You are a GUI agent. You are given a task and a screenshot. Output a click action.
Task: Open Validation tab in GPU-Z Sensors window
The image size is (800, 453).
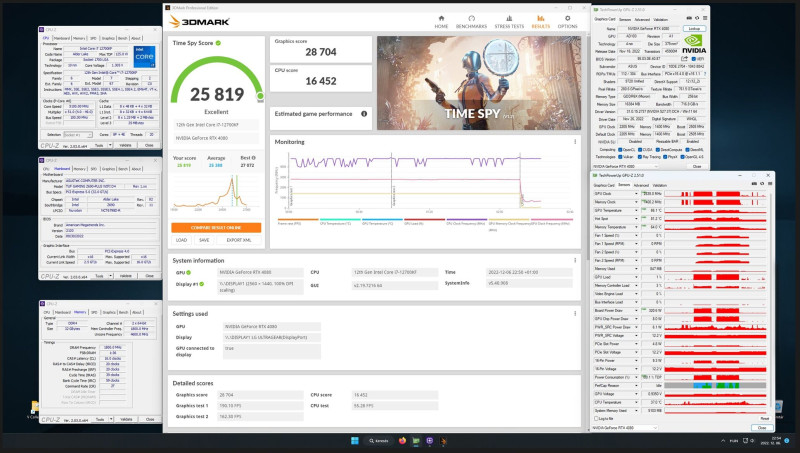pos(660,185)
